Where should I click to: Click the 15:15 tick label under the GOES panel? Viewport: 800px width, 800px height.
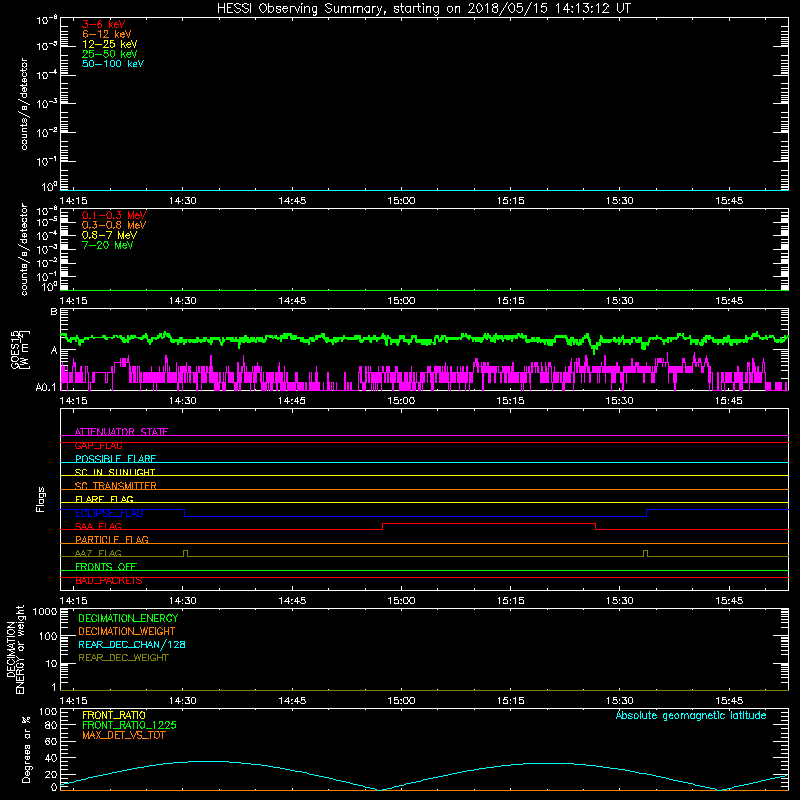(510, 401)
